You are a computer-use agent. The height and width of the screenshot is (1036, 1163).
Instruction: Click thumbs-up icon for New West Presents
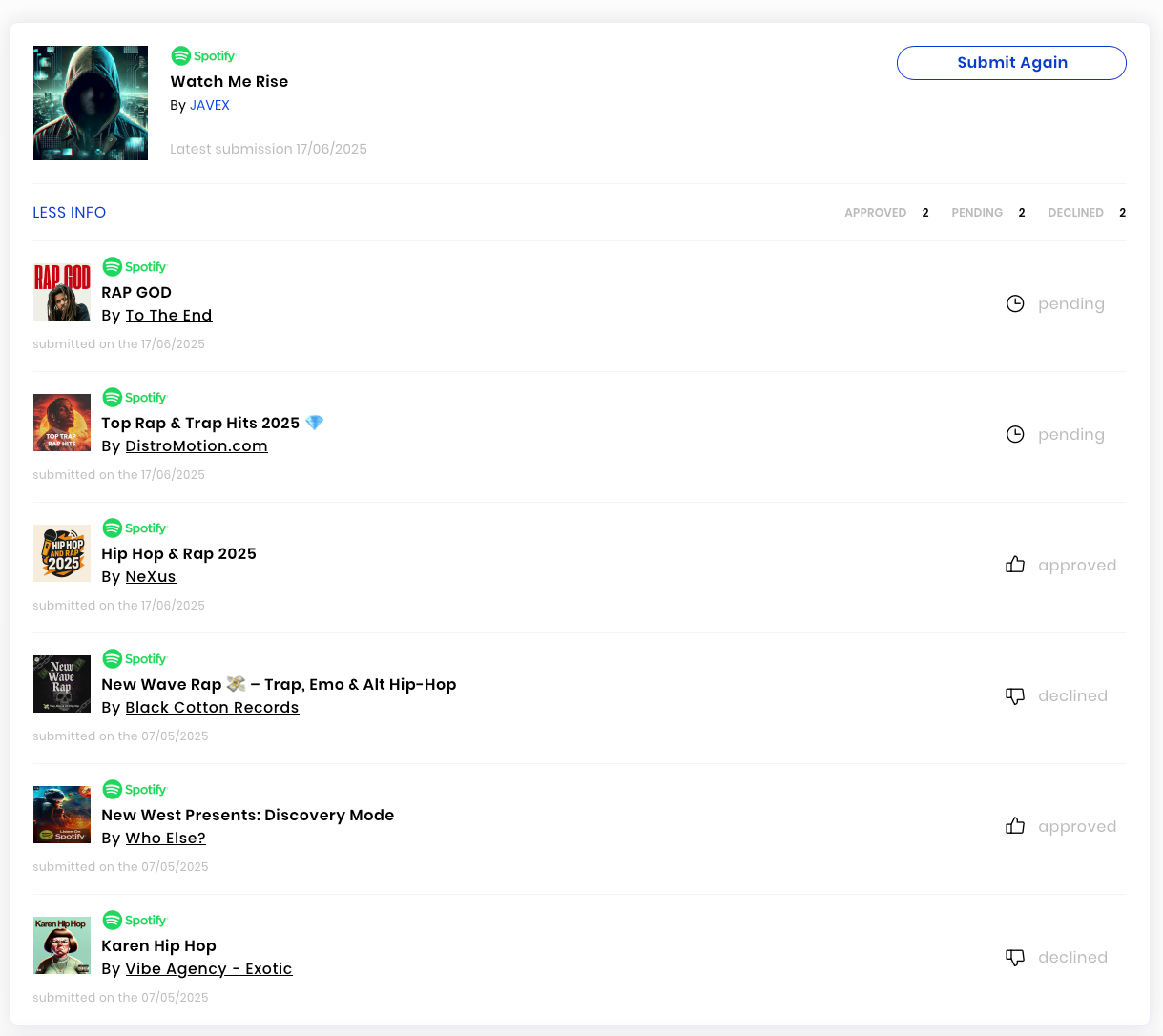[1015, 826]
